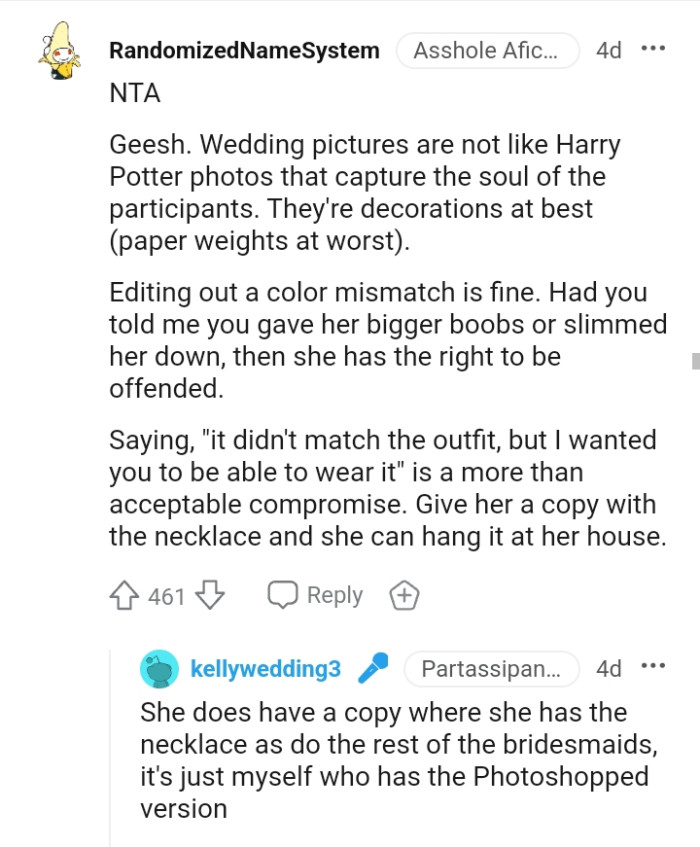Click the 4d timestamp on the top comment

[610, 50]
